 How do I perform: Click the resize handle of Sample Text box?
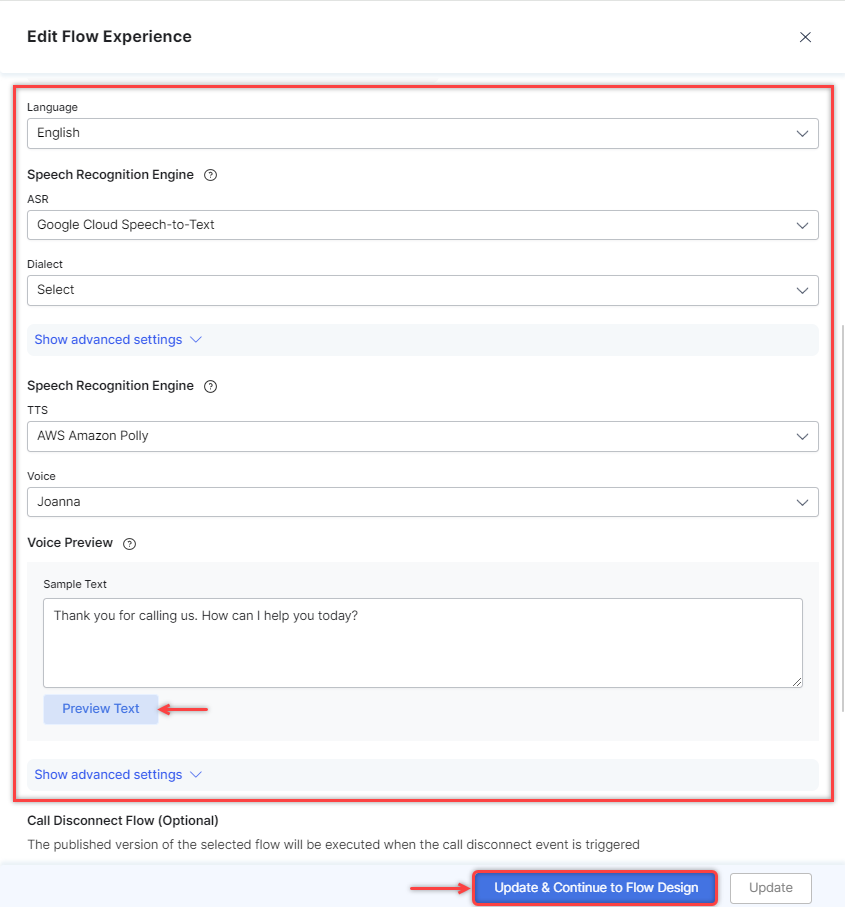pyautogui.click(x=797, y=682)
